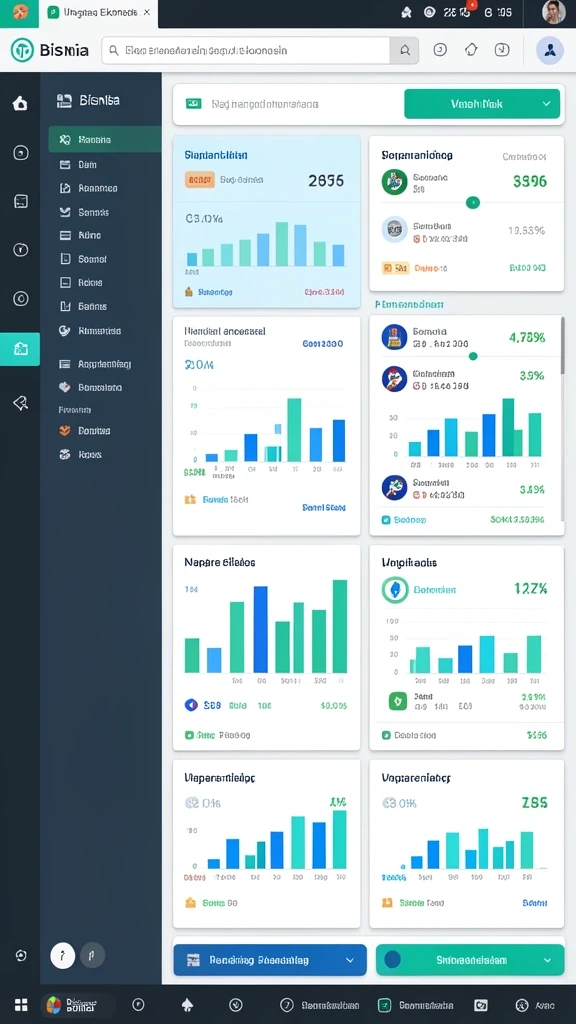Click the green slider handle in the 3396 card
Screen dimensions: 576x1024
coord(473,203)
